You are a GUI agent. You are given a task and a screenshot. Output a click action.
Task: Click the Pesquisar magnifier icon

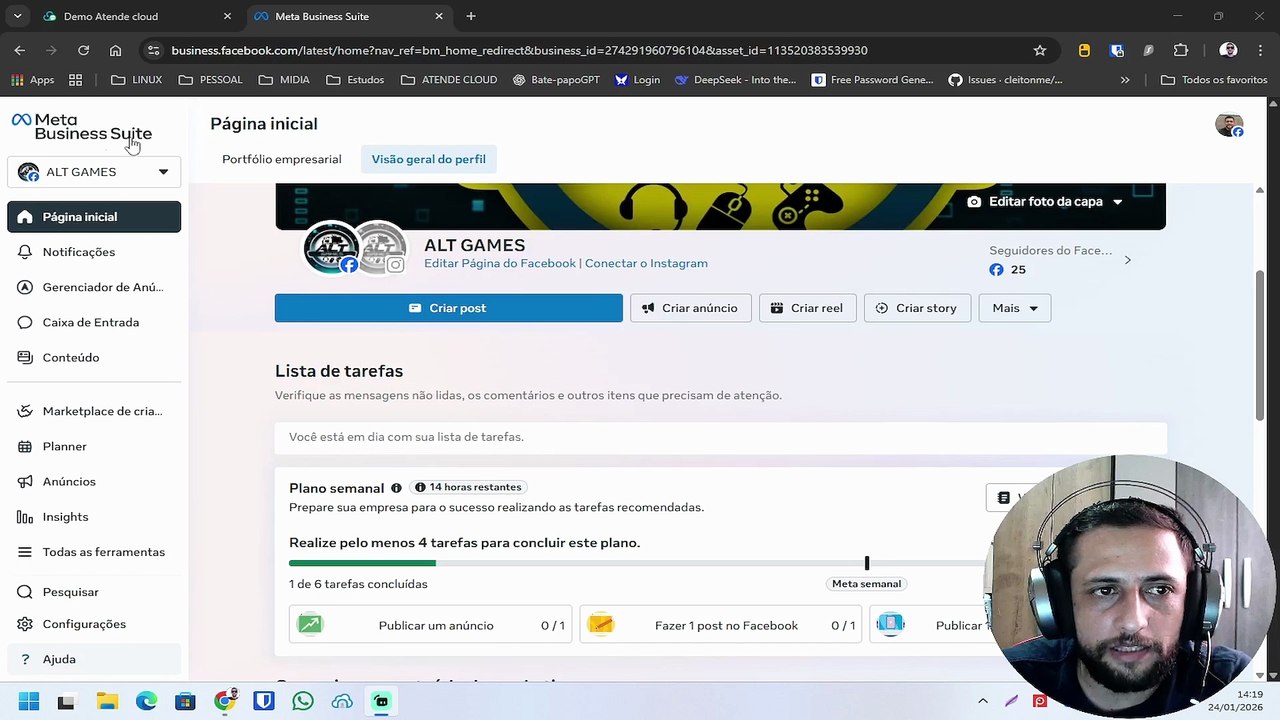point(25,592)
